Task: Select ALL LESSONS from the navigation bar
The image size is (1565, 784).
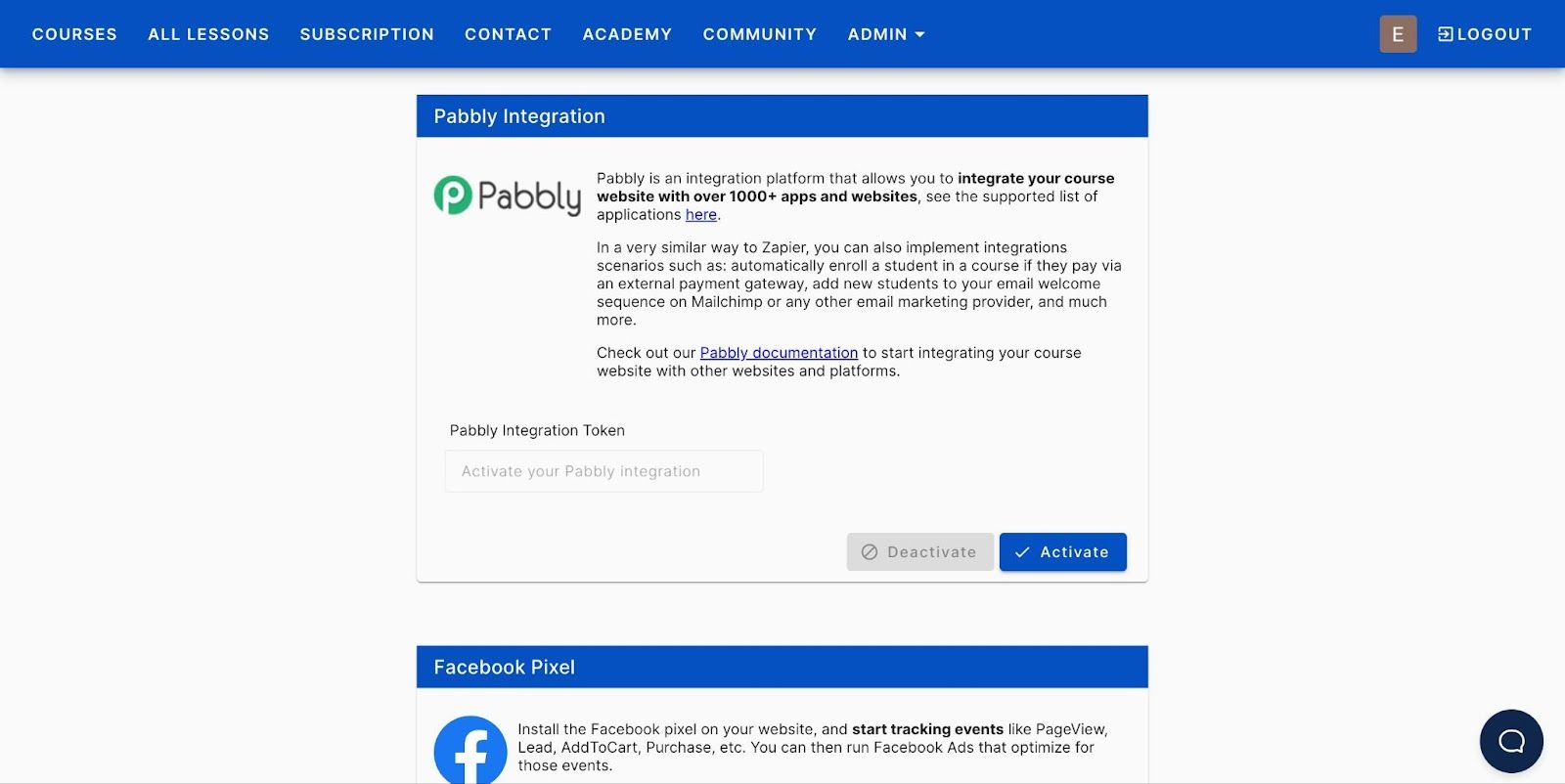Action: [207, 33]
